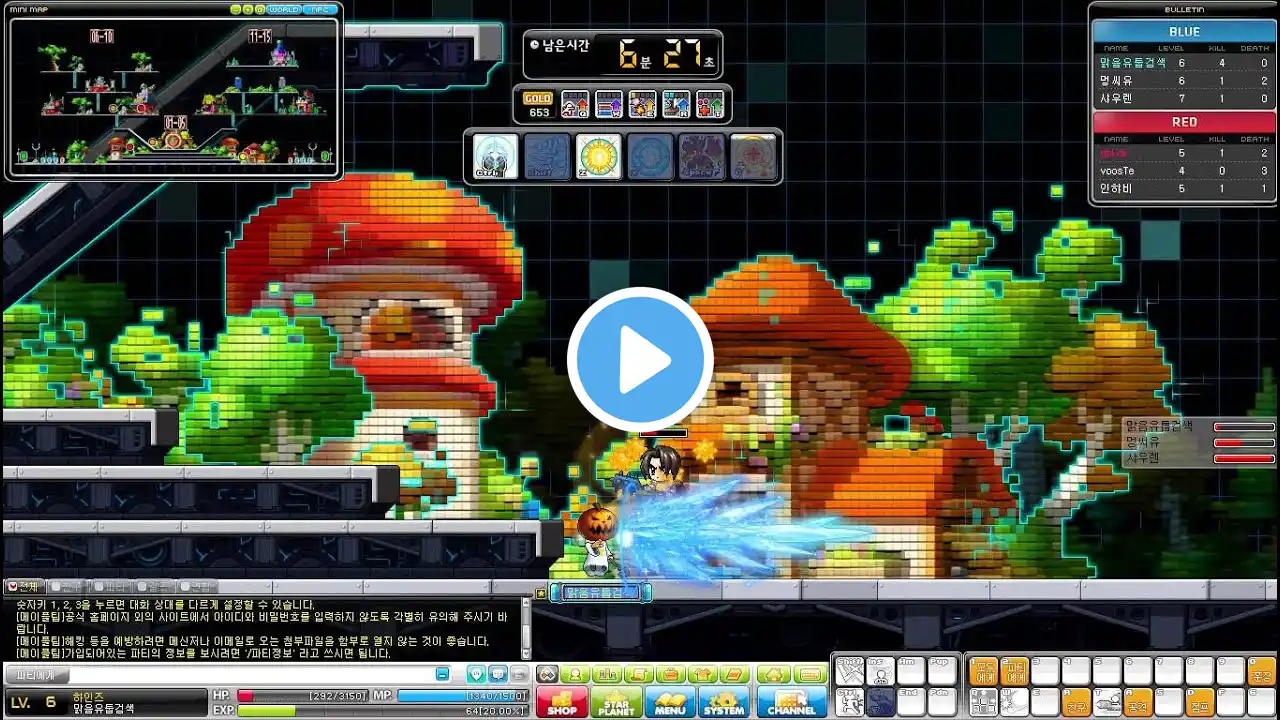Click the dimmed blue circle skill icon

click(651, 157)
